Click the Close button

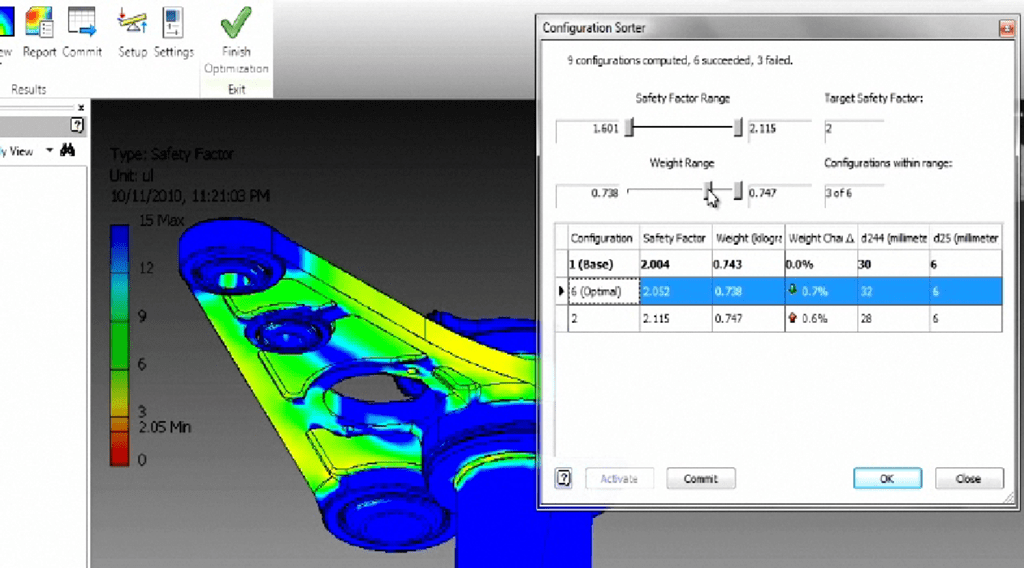click(x=968, y=479)
